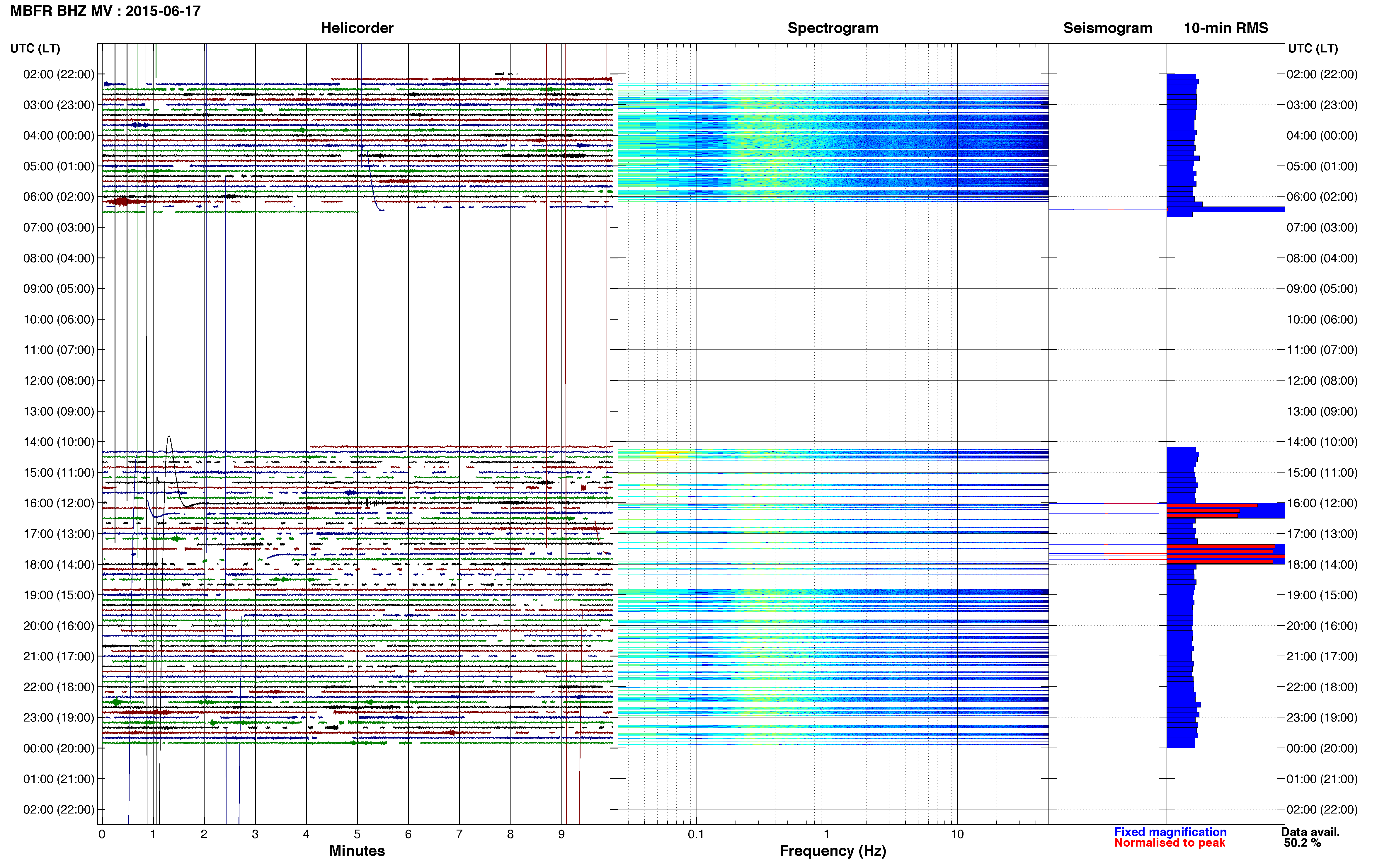The height and width of the screenshot is (868, 1389).
Task: Click right axis label '07:00 (03:00)'
Action: [1322, 227]
